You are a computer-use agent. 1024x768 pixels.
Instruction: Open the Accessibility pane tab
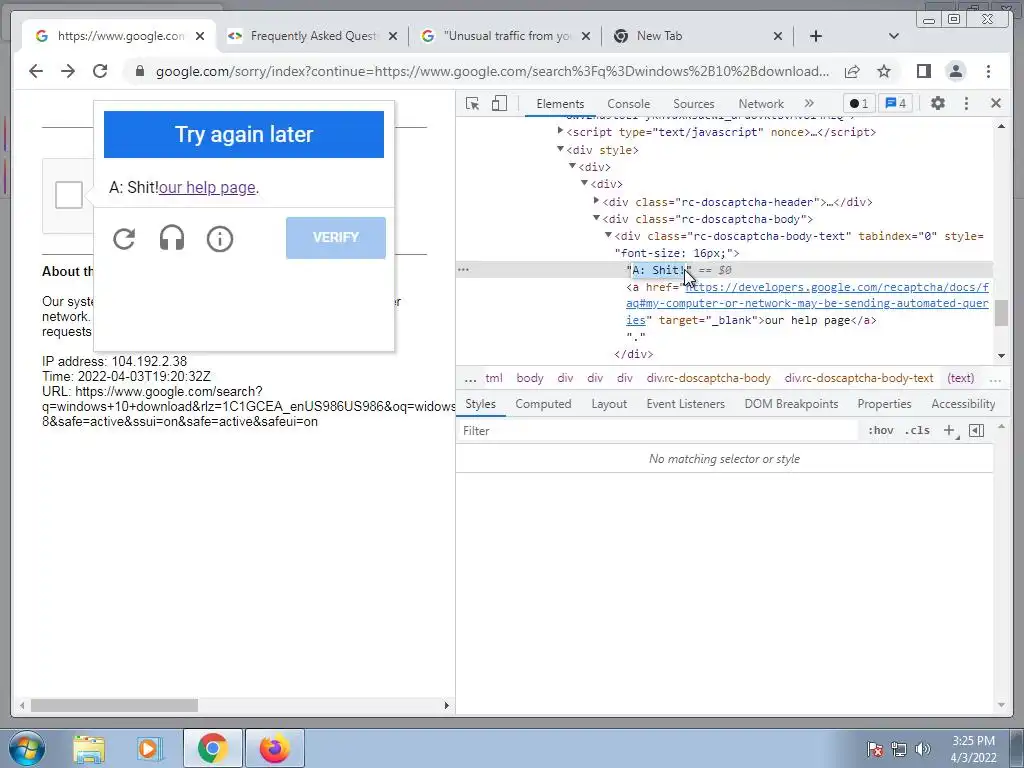click(963, 404)
